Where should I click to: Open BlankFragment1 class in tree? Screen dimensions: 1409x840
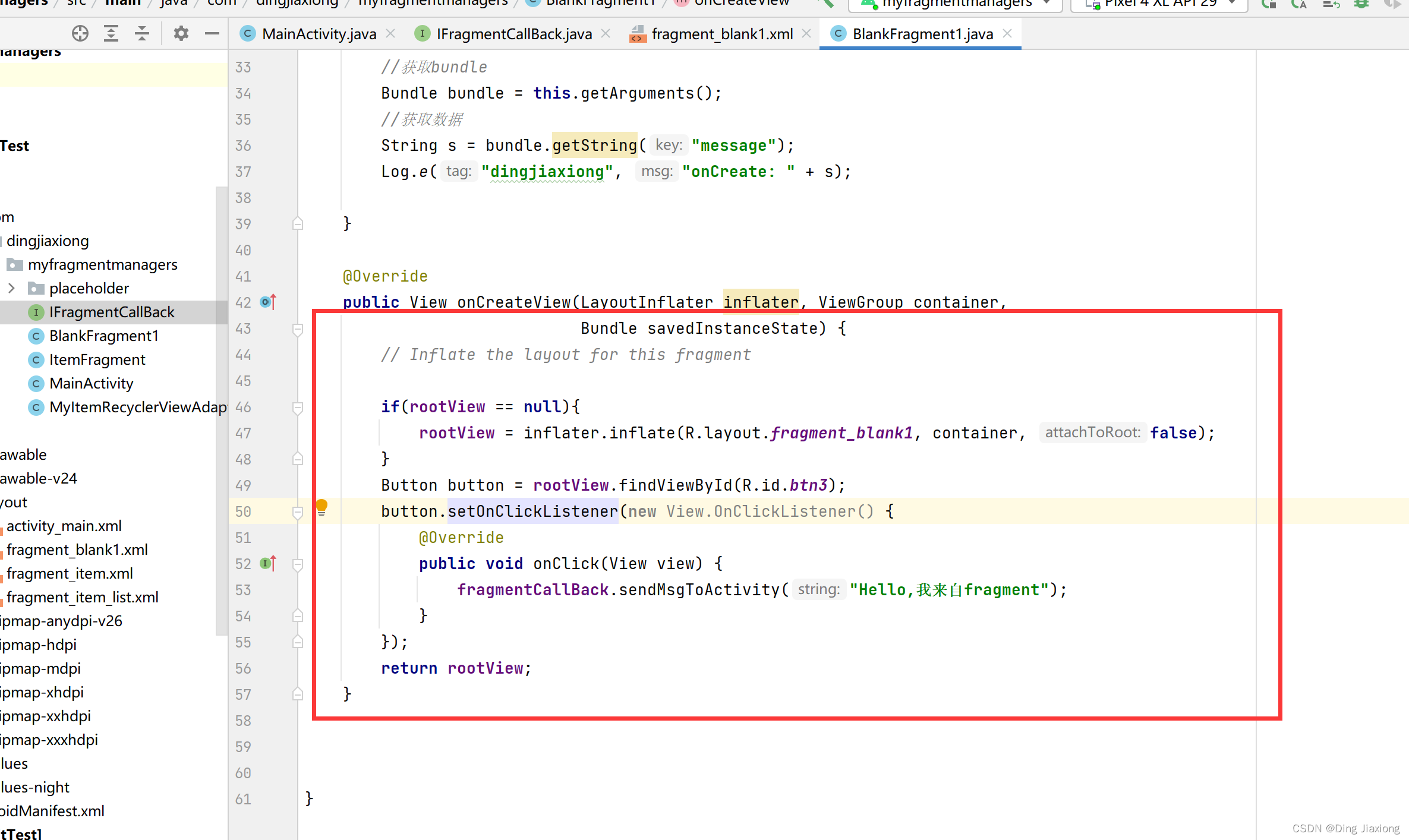104,336
